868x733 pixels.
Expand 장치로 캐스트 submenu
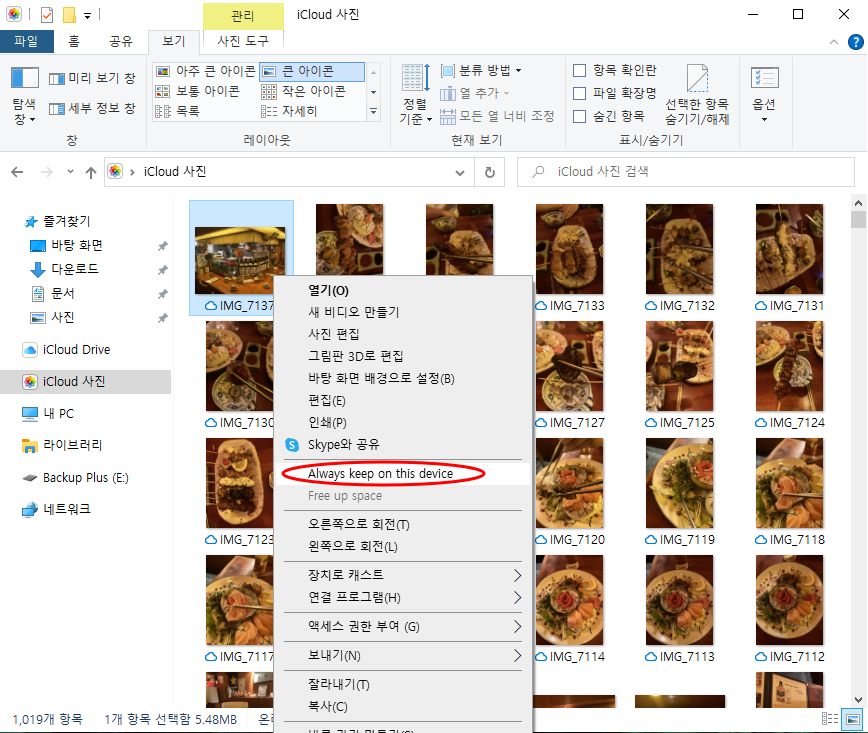point(403,575)
